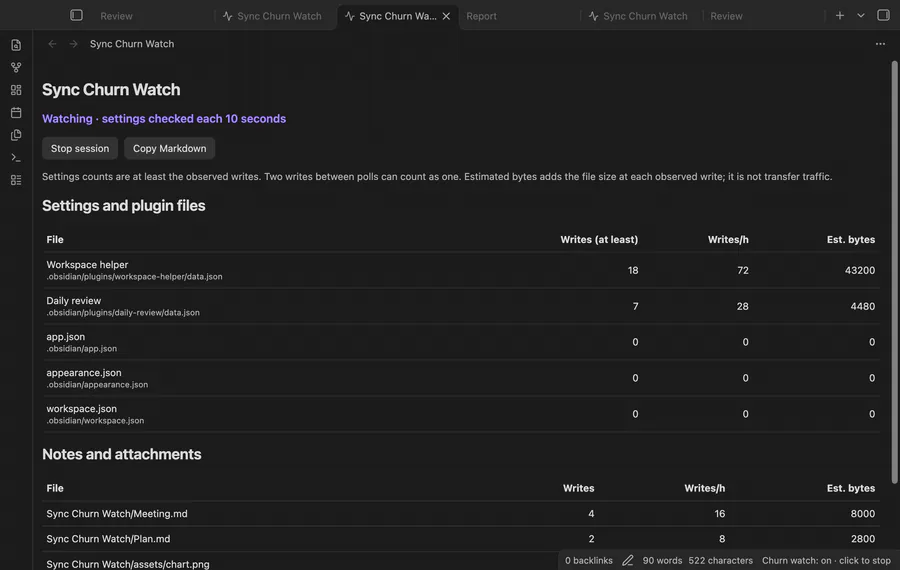This screenshot has height=570, width=900.
Task: Click the 16 writes per hour value for Meeting.md
Action: 719,514
